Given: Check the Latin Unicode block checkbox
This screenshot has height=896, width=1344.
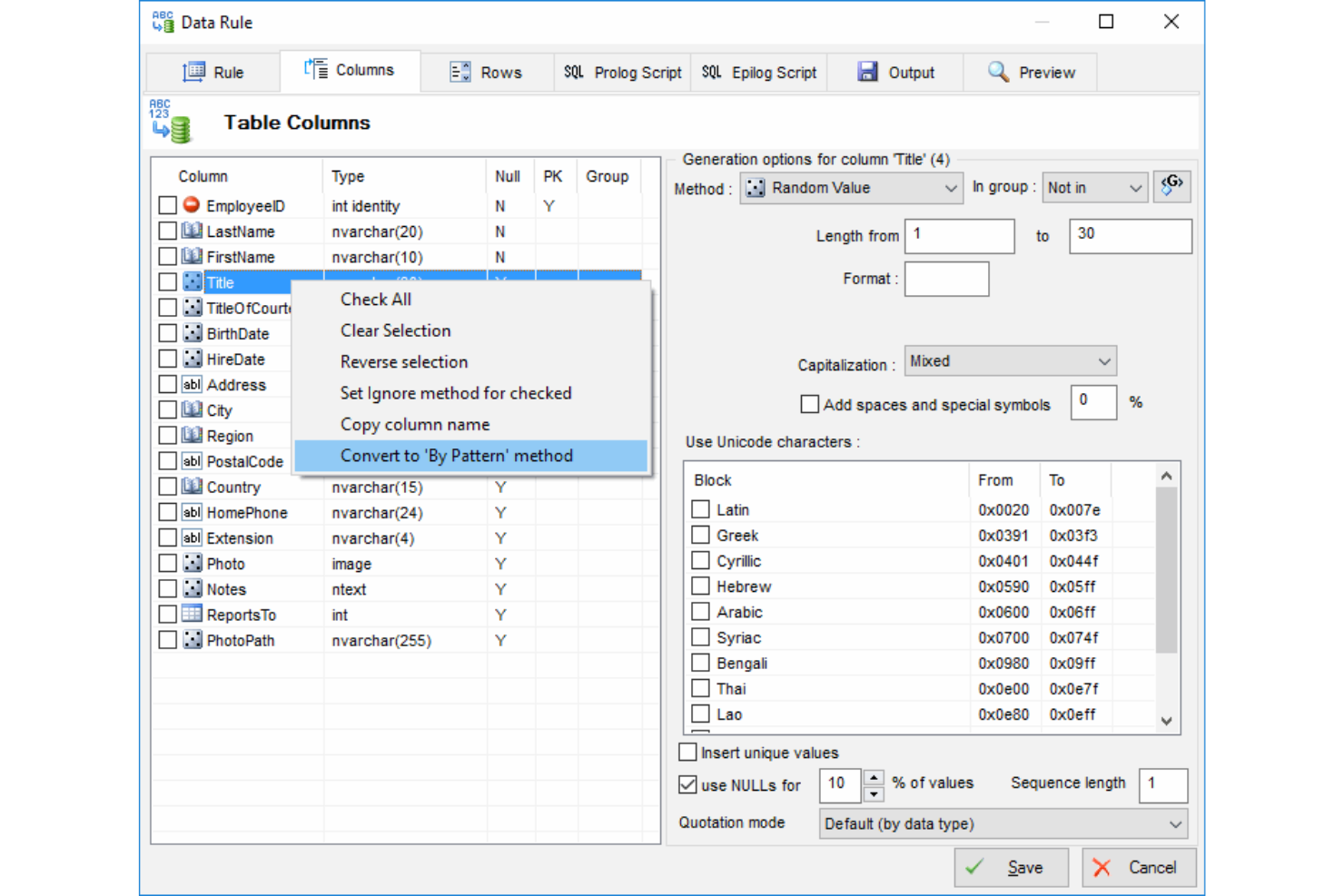Looking at the screenshot, I should click(700, 509).
